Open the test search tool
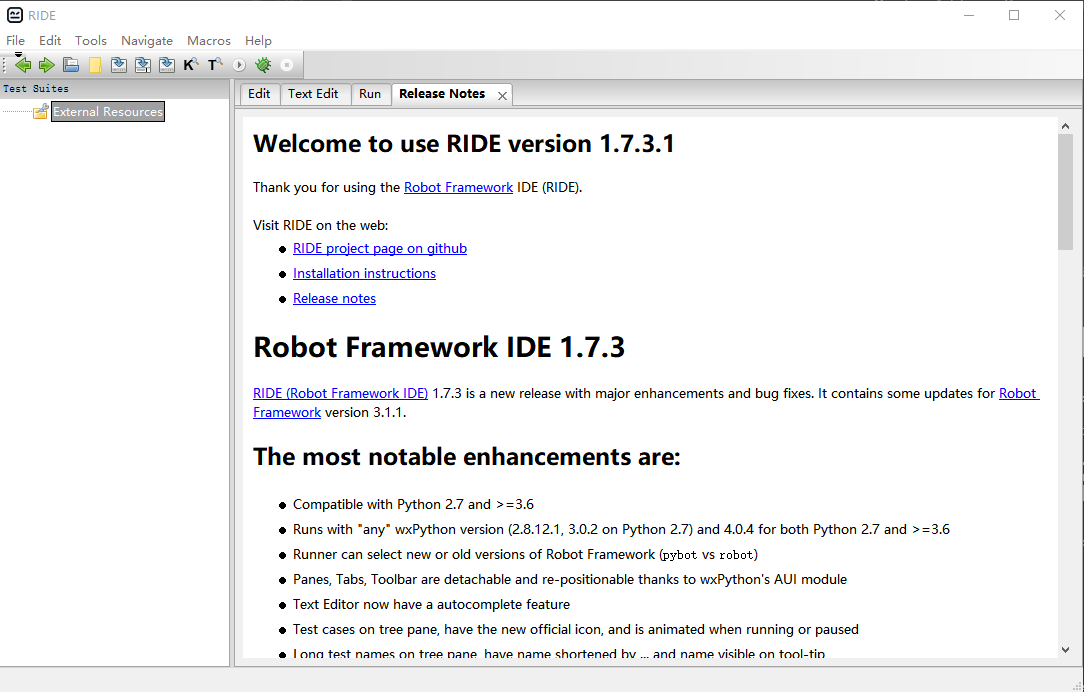Screen dimensions: 1084x692 [x=214, y=64]
